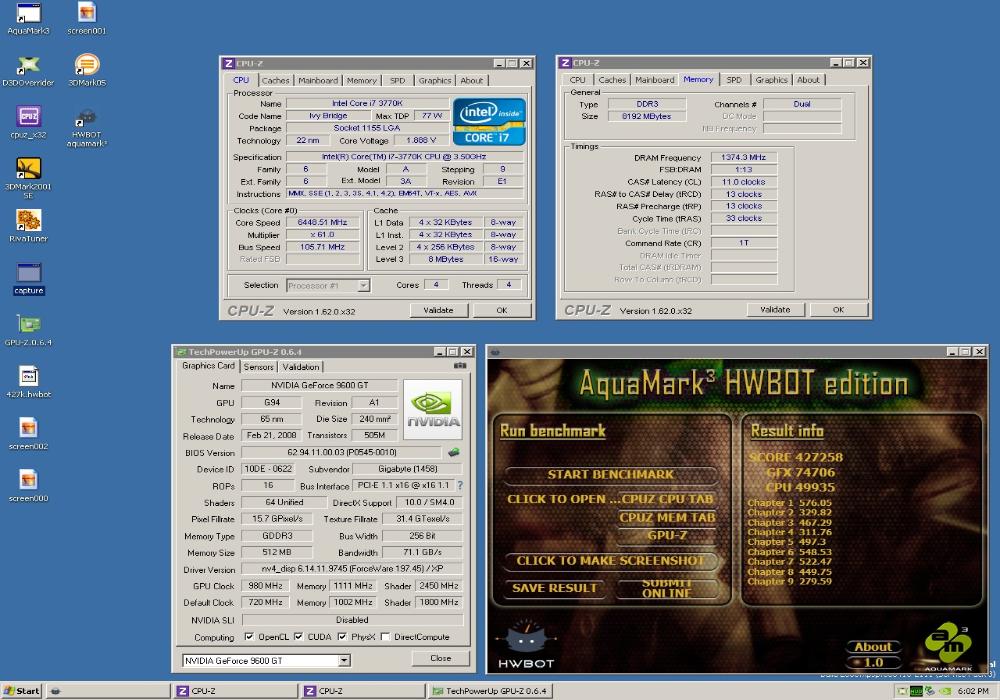Click OK in the left CPU-Z window
The image size is (1000, 700).
502,310
